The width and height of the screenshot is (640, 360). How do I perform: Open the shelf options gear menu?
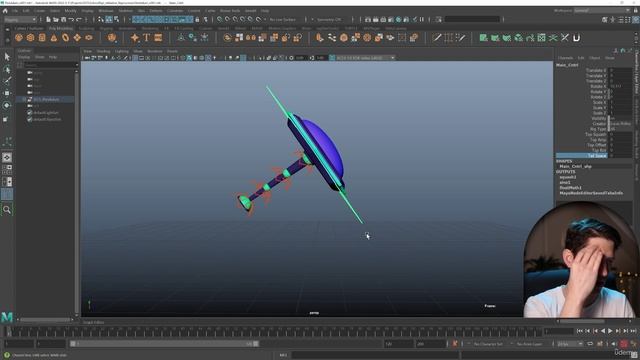(x=7, y=40)
